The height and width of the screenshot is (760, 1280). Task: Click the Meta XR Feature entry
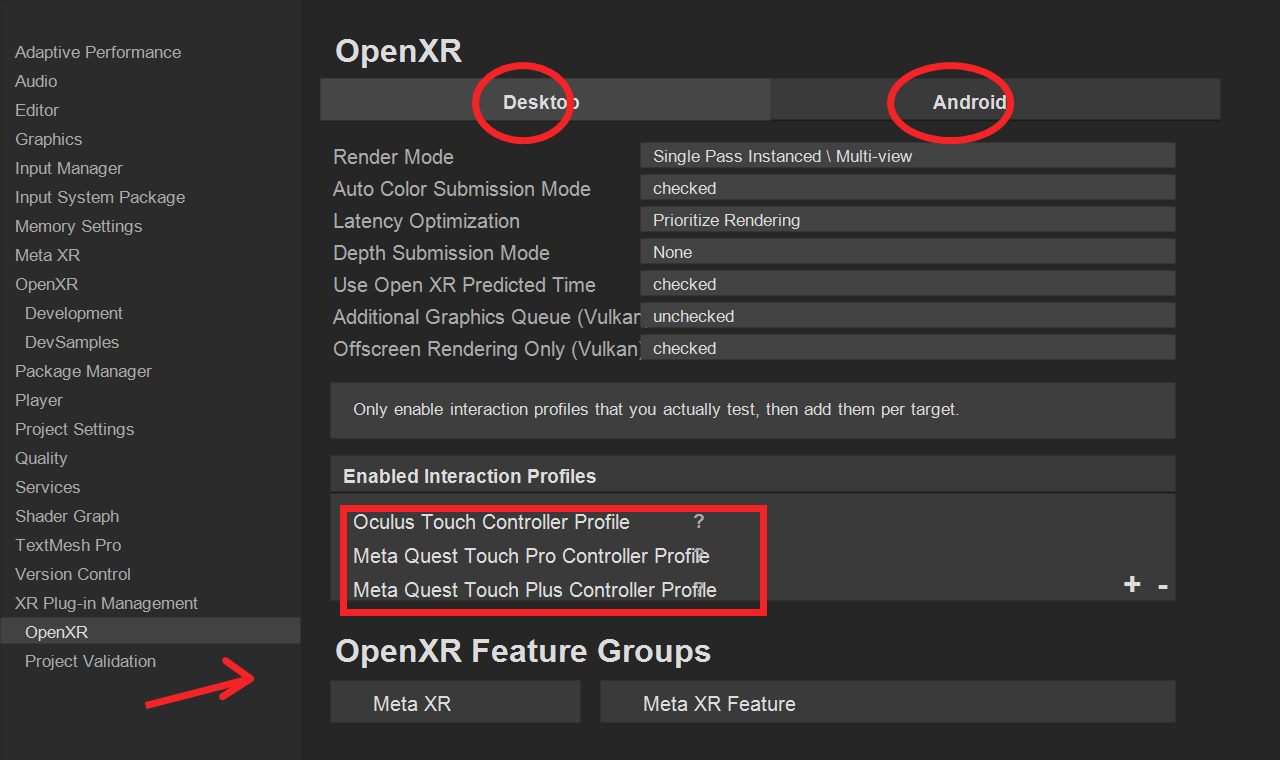click(x=888, y=703)
